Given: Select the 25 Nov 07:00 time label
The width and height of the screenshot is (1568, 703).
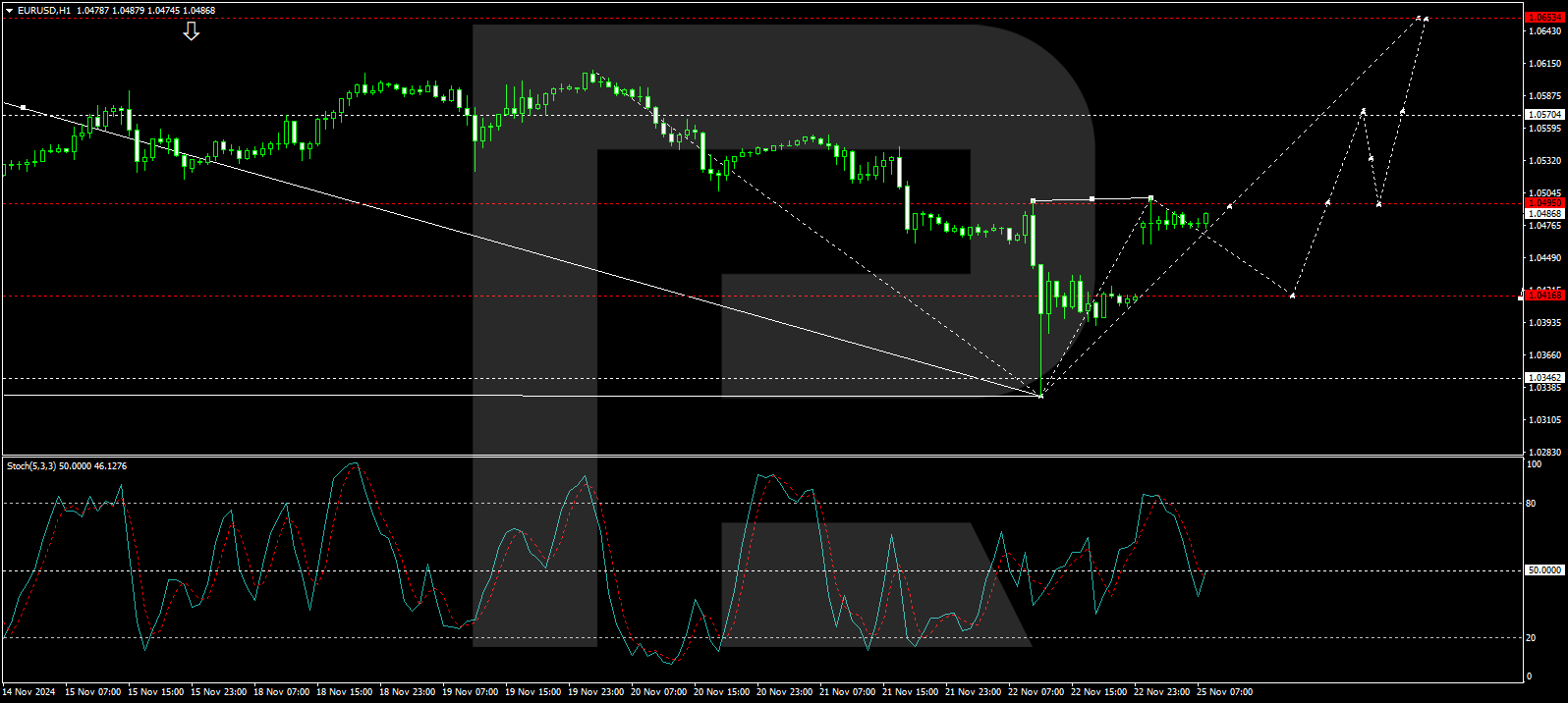Looking at the screenshot, I should pos(1224,692).
